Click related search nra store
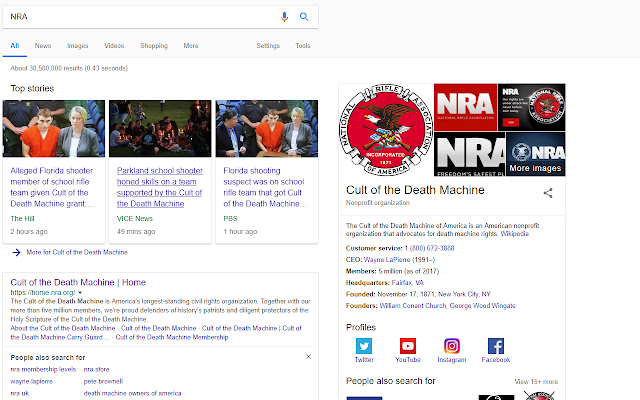This screenshot has height=400, width=640. (96, 369)
